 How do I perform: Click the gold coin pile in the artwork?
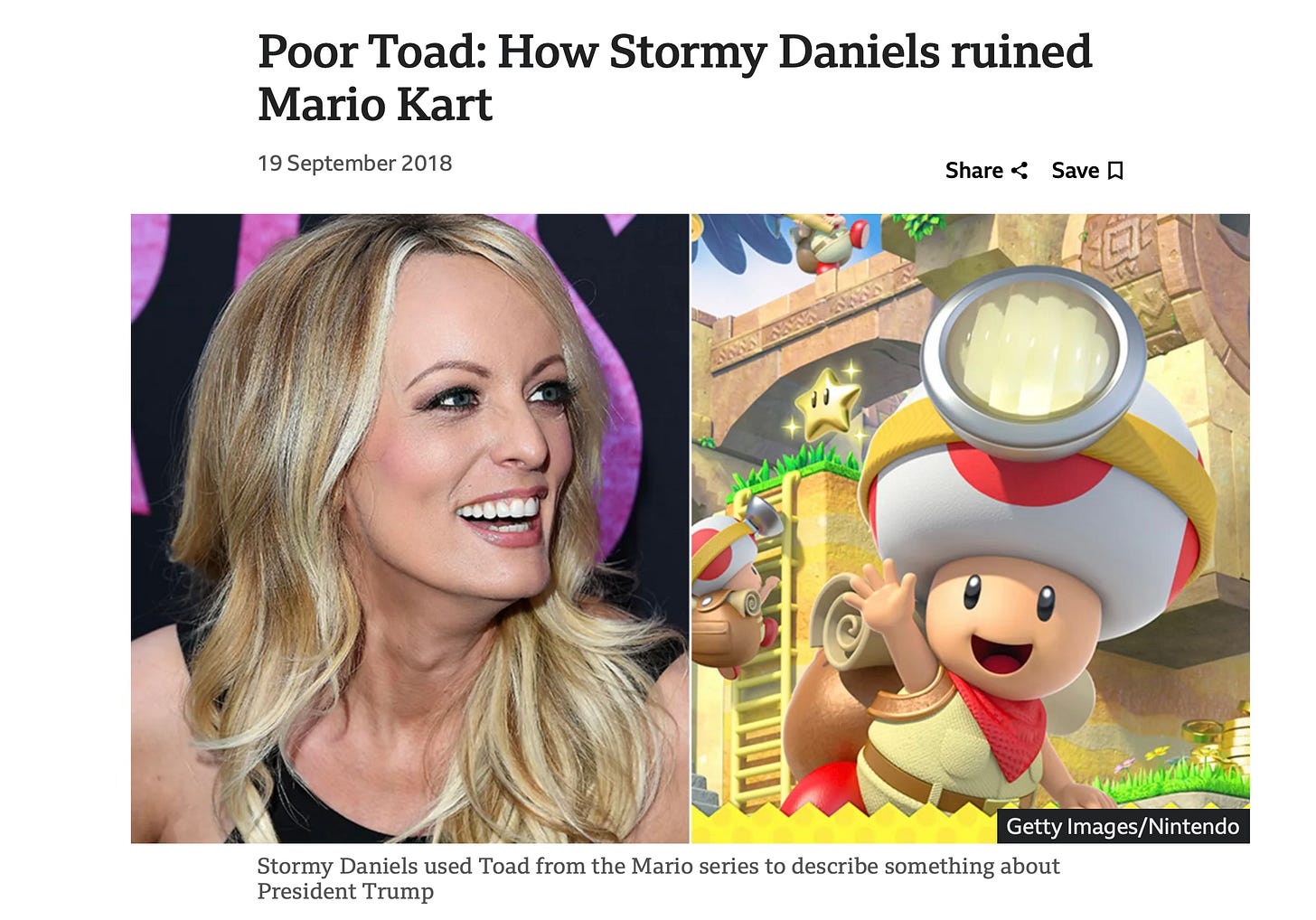click(x=1222, y=741)
